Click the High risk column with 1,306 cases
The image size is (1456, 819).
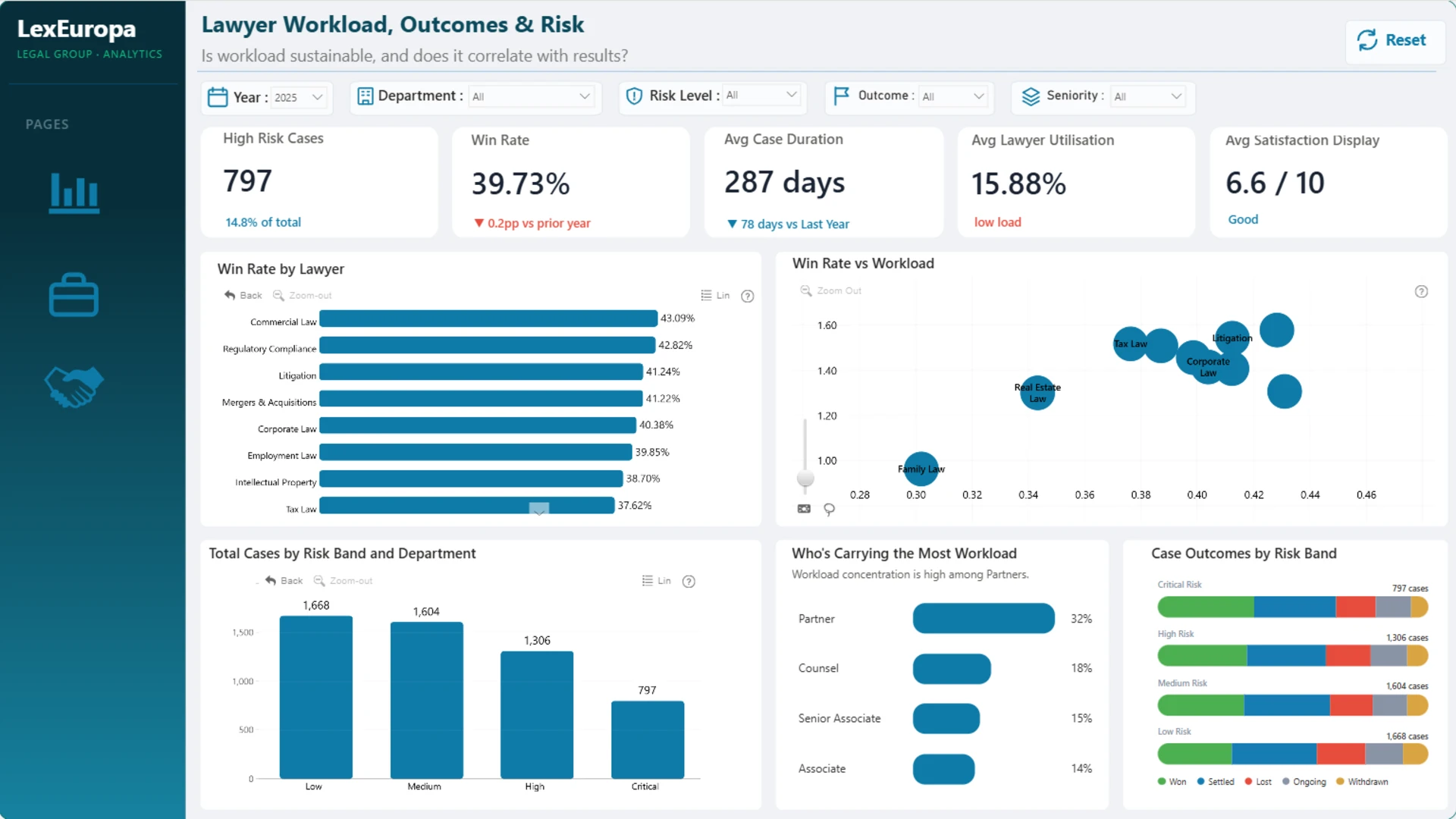pos(537,715)
